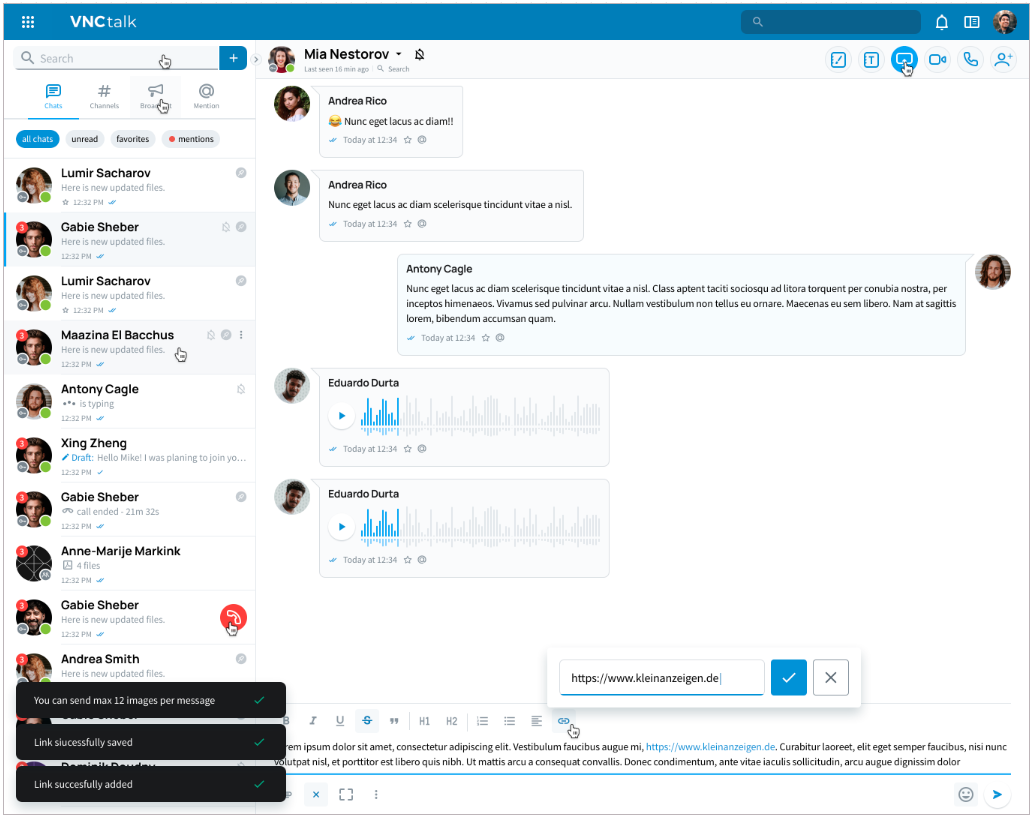The height and width of the screenshot is (818, 1031).
Task: Open more options for Maazina El Bacchus
Action: click(x=241, y=335)
